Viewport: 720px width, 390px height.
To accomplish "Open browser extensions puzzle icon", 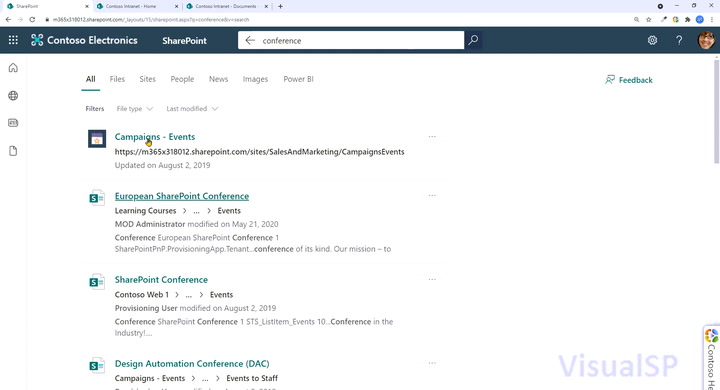I will (687, 20).
